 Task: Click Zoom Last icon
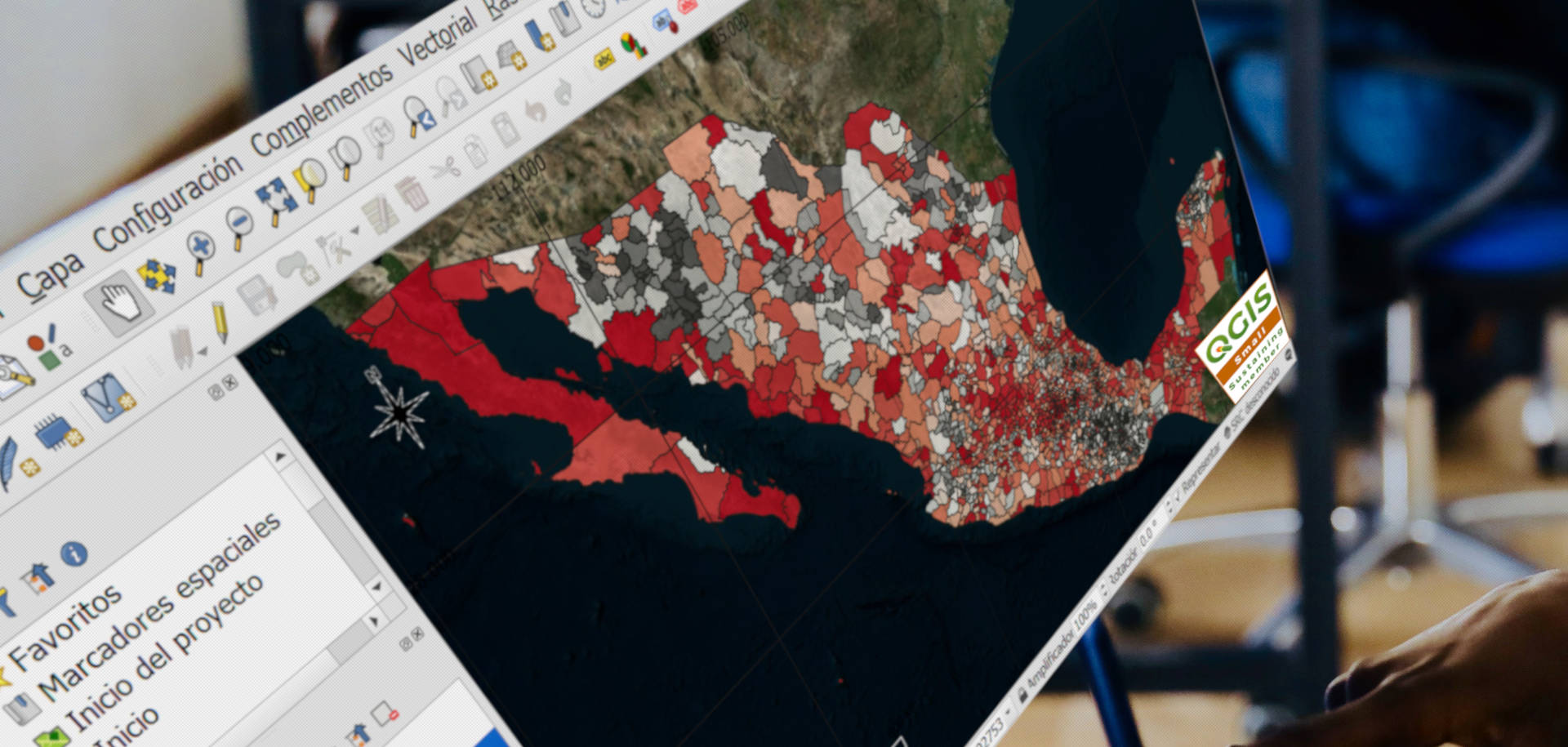[x=419, y=117]
